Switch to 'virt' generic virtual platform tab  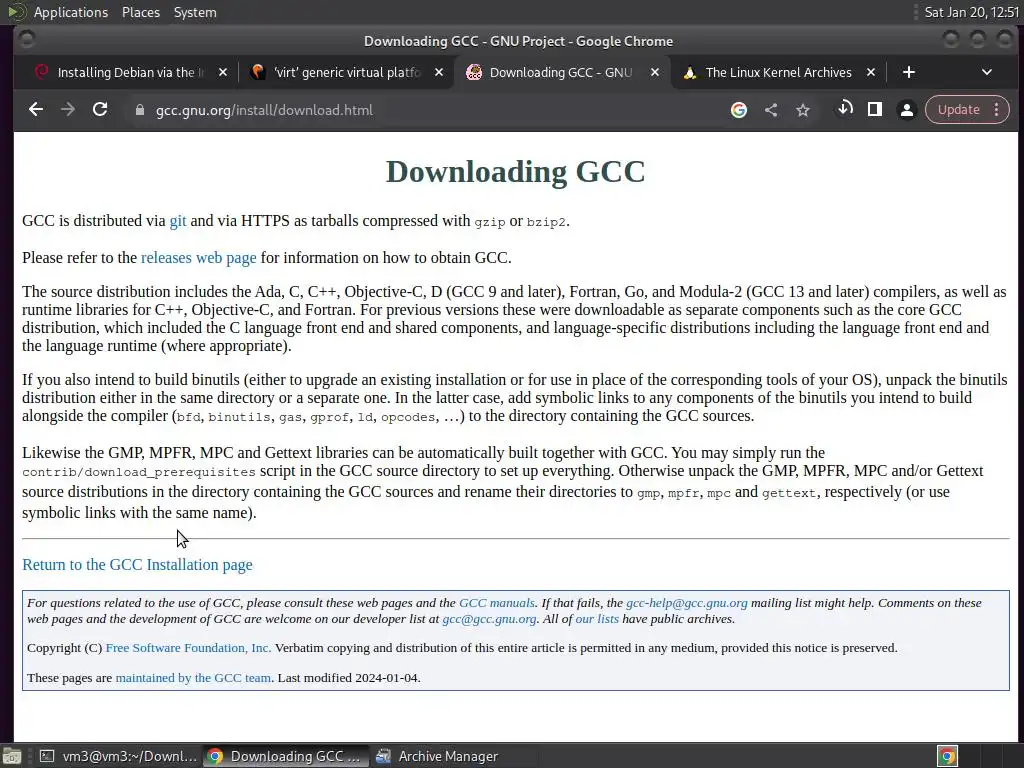[x=346, y=72]
